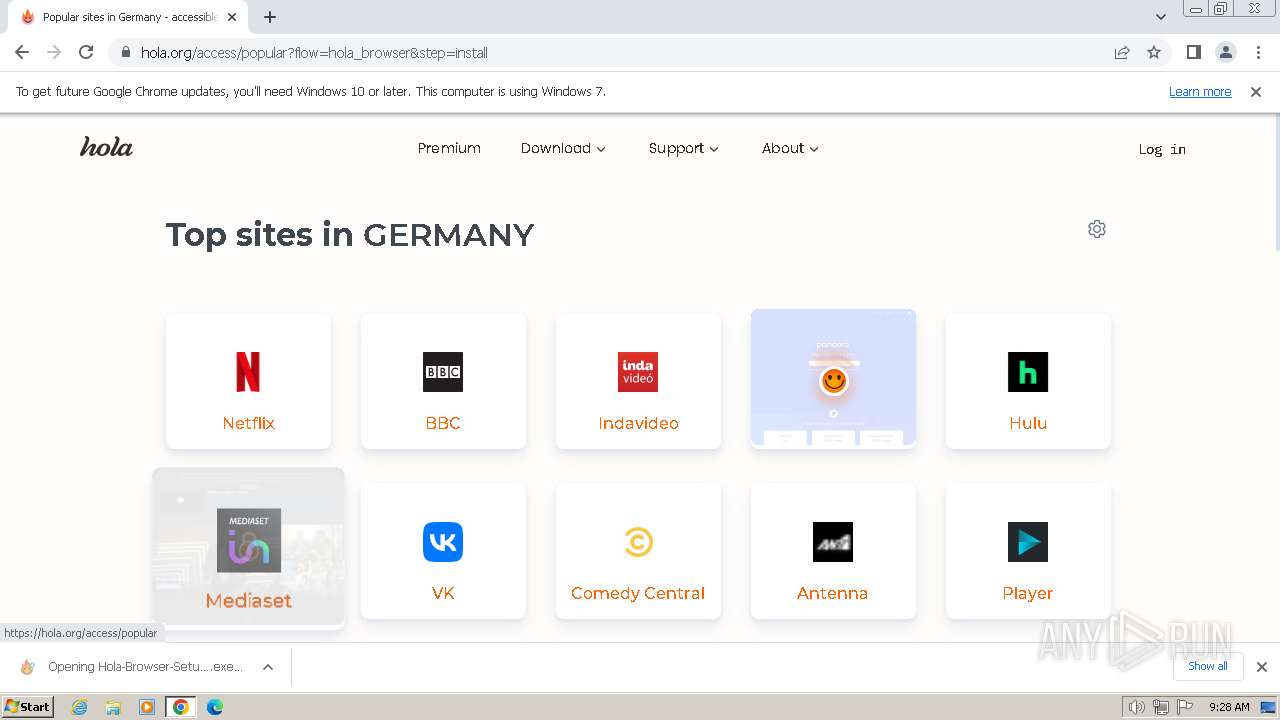Launch Microsoft Edge from taskbar
The height and width of the screenshot is (720, 1280).
coord(214,707)
